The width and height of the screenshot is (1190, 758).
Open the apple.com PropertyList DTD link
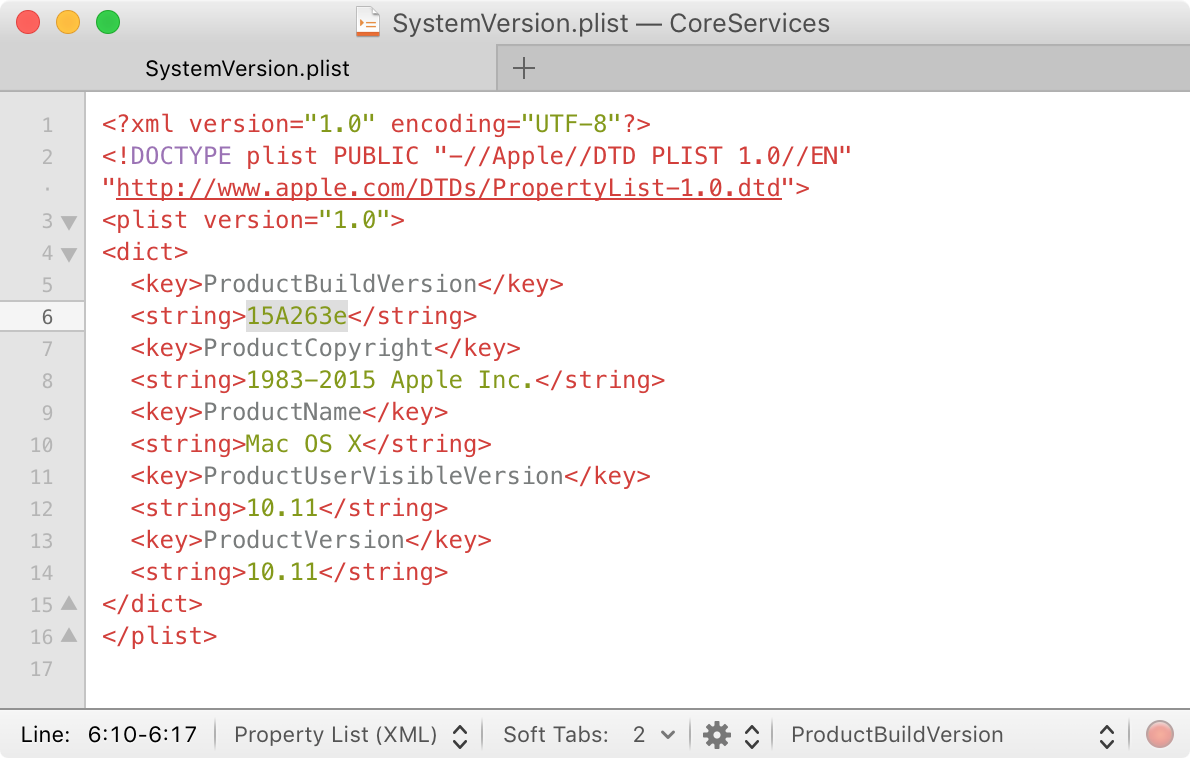449,187
